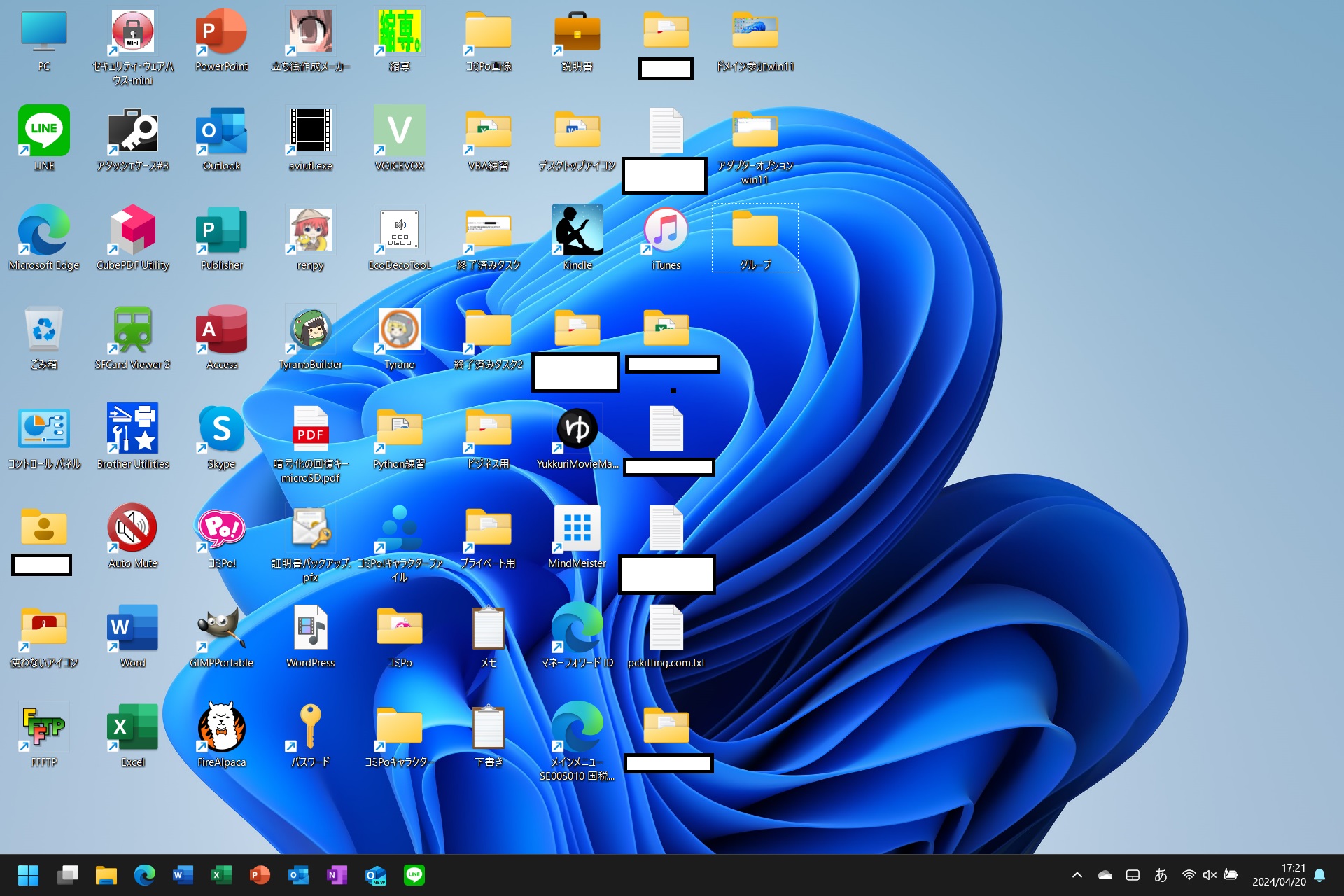Open the clock and date panel

(x=1278, y=875)
